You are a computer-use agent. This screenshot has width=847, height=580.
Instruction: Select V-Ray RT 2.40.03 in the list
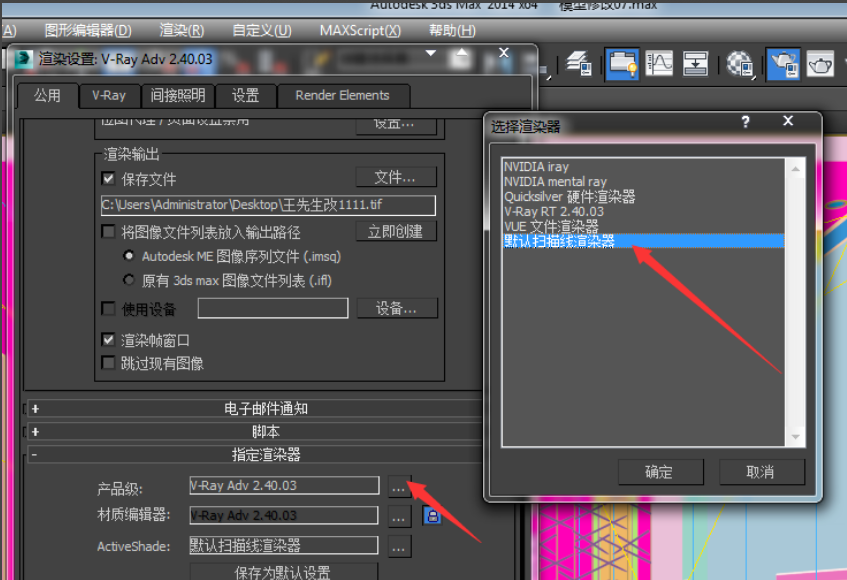tap(643, 211)
